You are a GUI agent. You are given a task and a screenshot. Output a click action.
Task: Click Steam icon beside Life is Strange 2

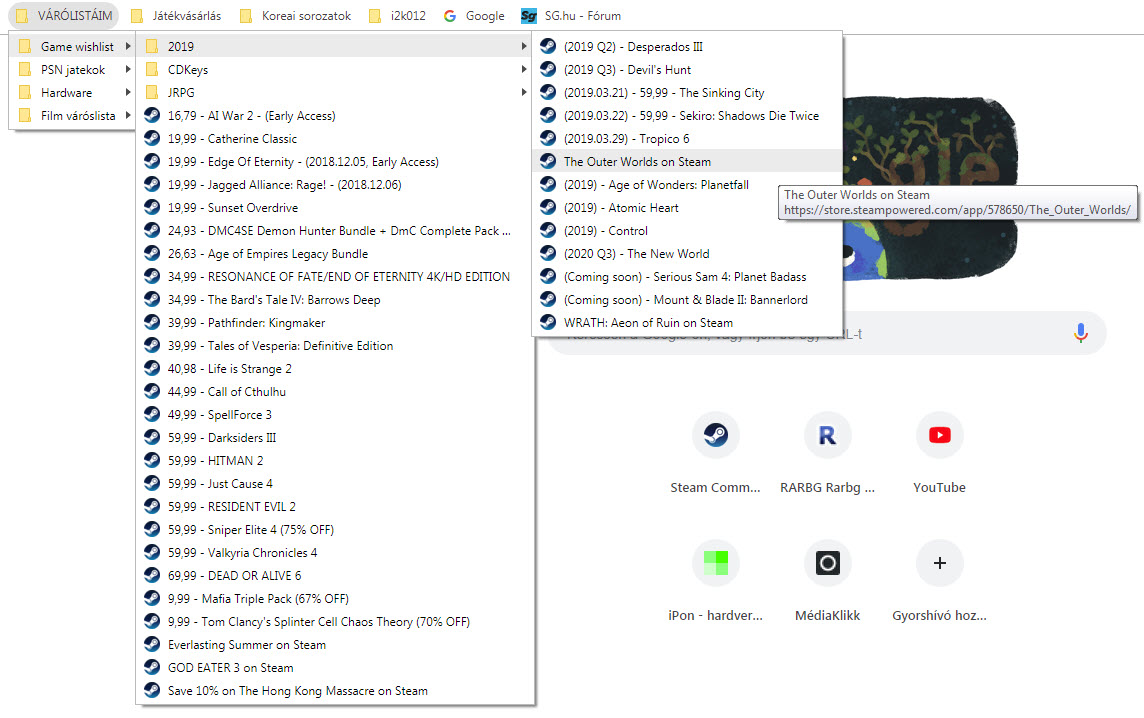pos(152,368)
